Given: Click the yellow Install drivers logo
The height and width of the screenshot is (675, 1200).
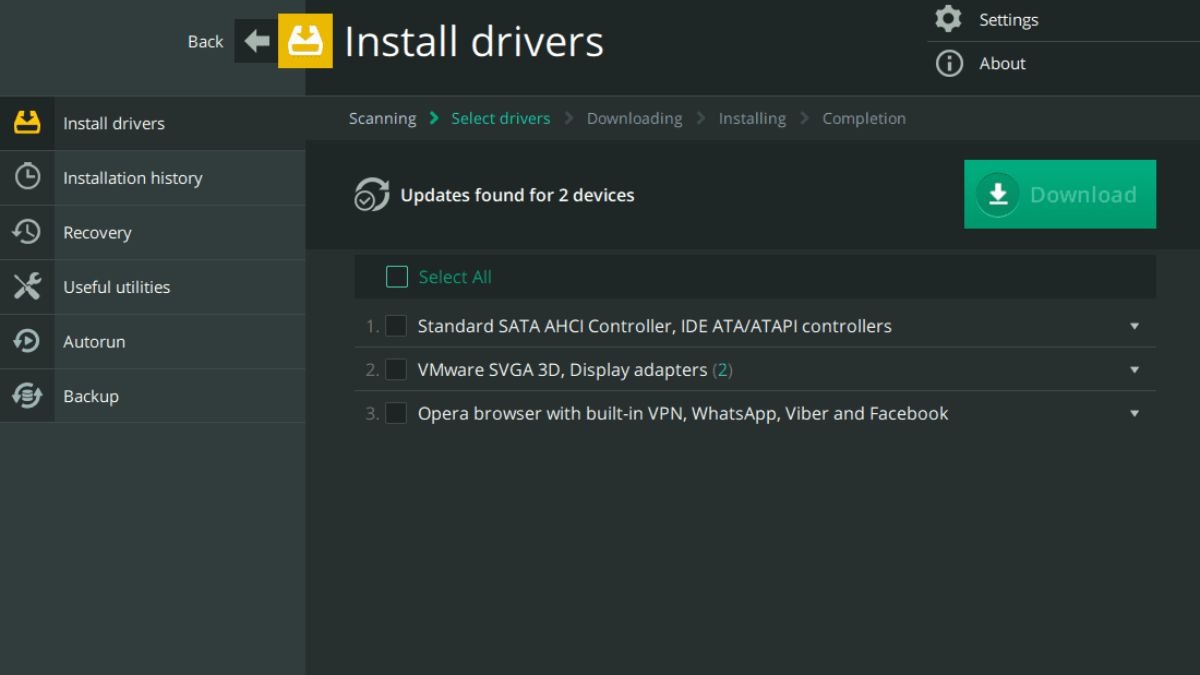Looking at the screenshot, I should pos(305,41).
